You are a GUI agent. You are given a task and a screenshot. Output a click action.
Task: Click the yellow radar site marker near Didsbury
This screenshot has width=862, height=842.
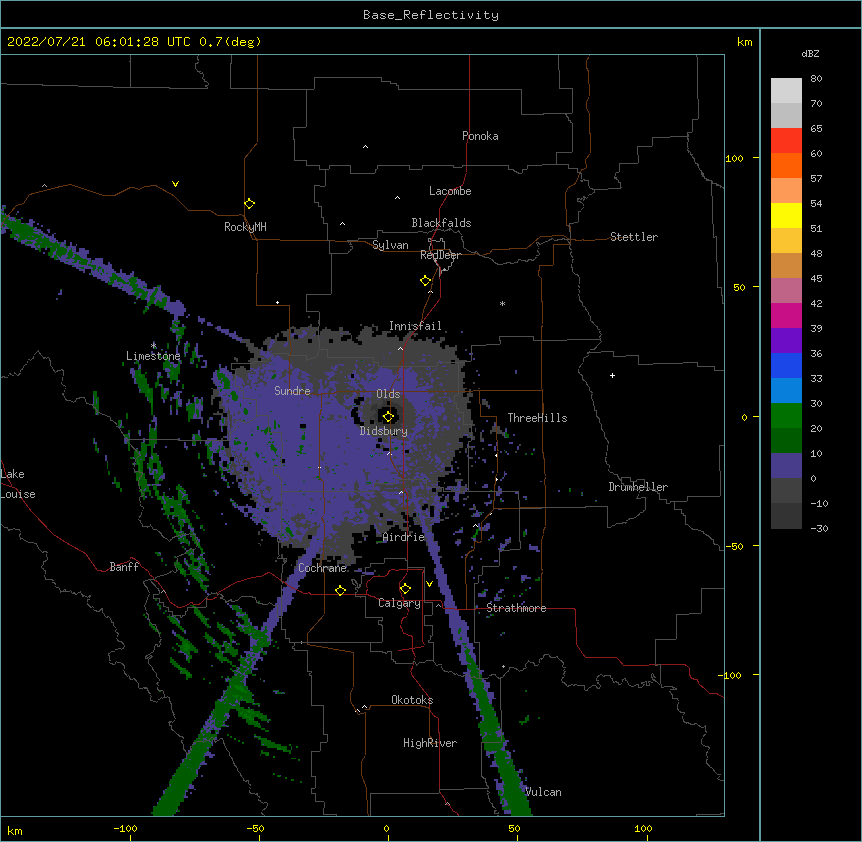click(388, 416)
